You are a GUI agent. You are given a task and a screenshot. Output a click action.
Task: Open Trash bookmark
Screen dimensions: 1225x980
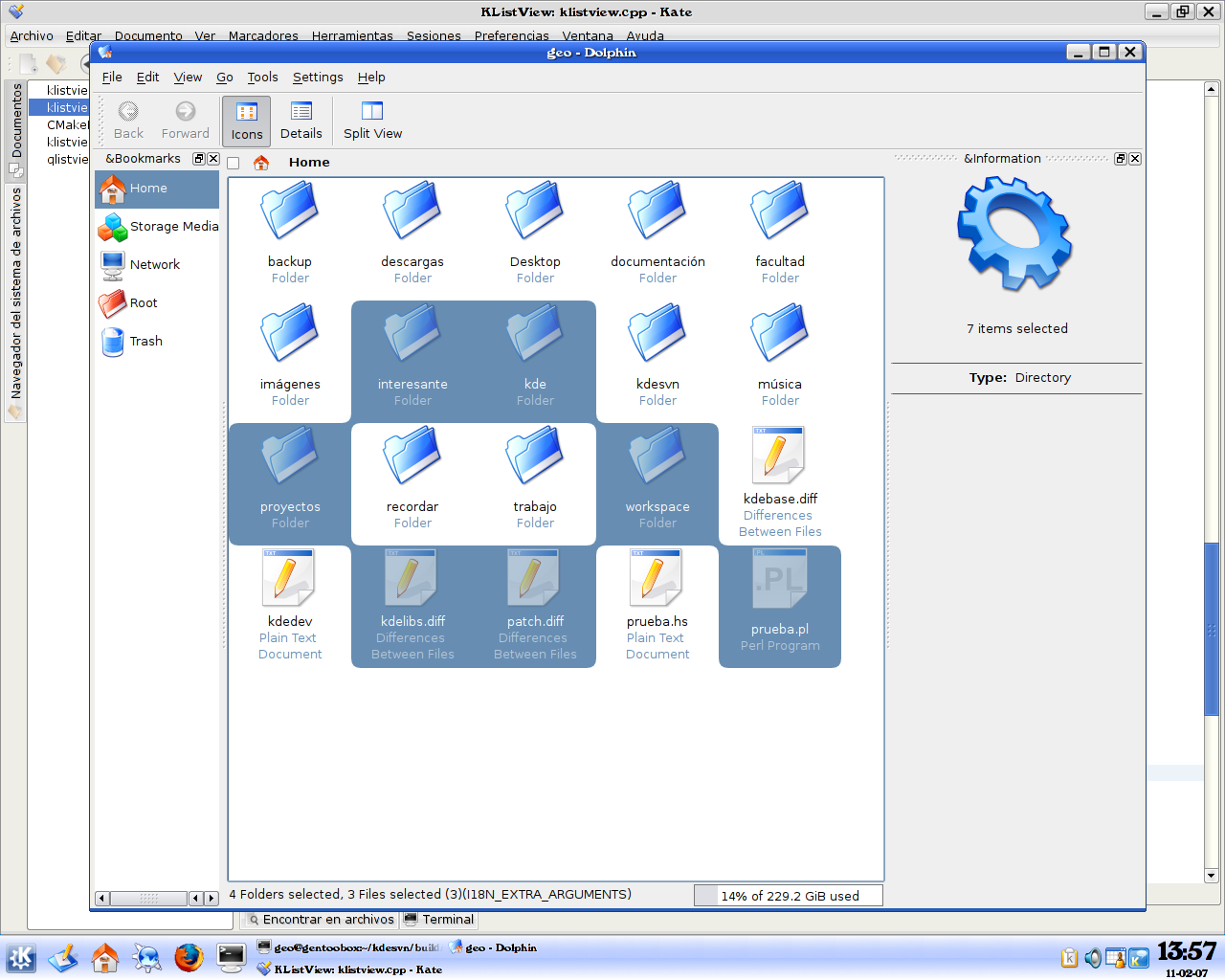pos(157,342)
